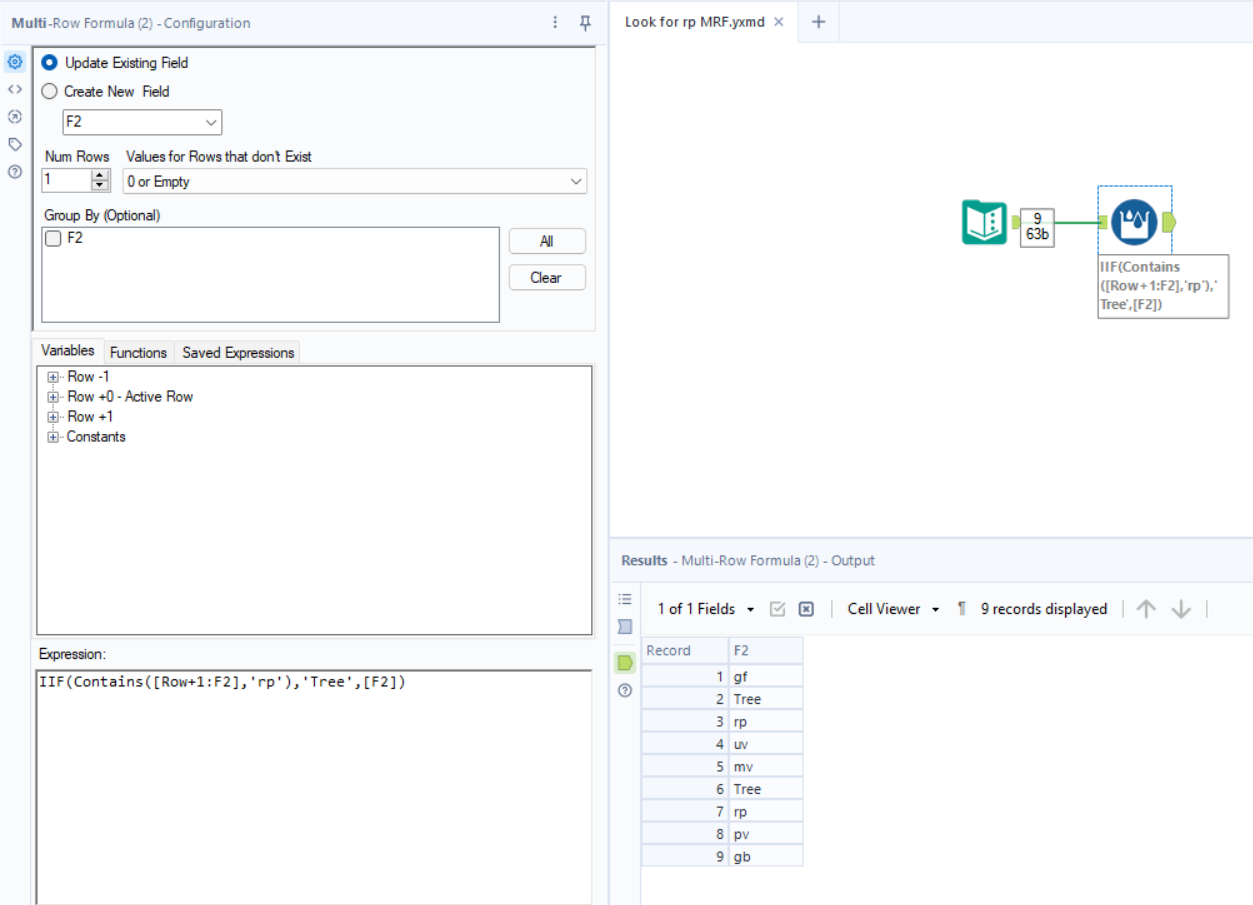Open the Configuration gear in the sidebar
Screen dimensions: 1253x905
tap(14, 61)
